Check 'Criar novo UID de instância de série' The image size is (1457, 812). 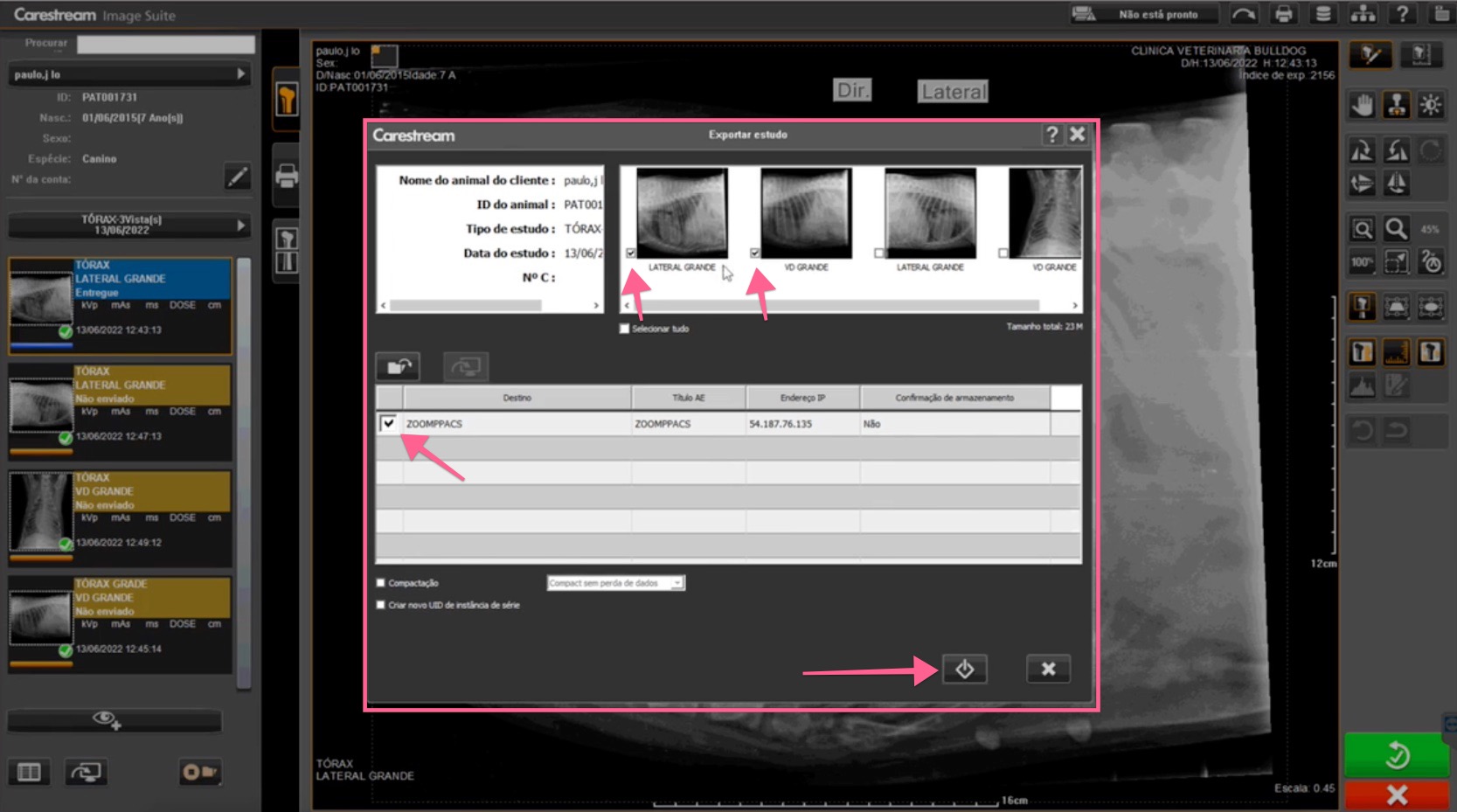coord(380,604)
